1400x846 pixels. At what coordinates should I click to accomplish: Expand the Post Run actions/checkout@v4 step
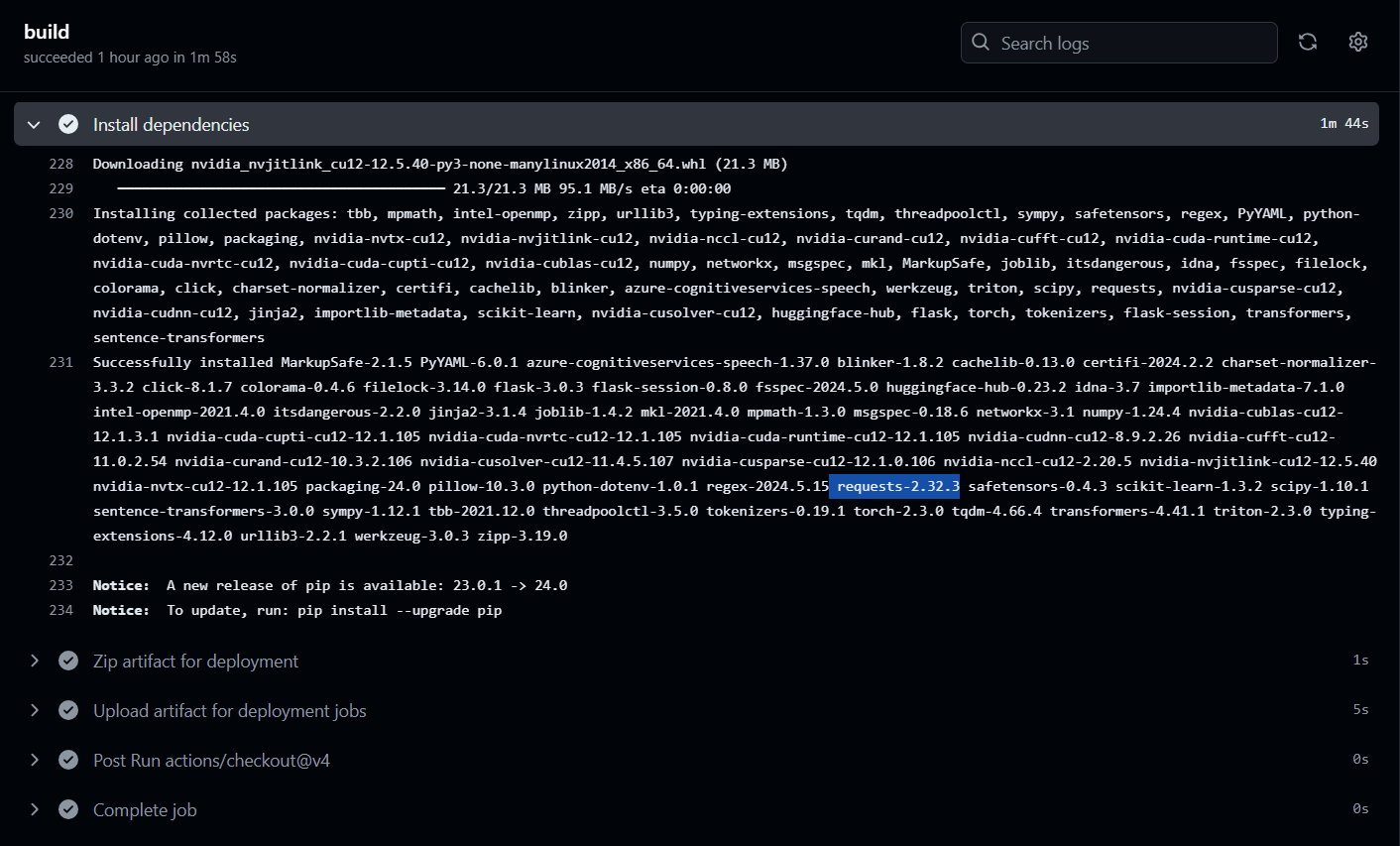[x=35, y=760]
